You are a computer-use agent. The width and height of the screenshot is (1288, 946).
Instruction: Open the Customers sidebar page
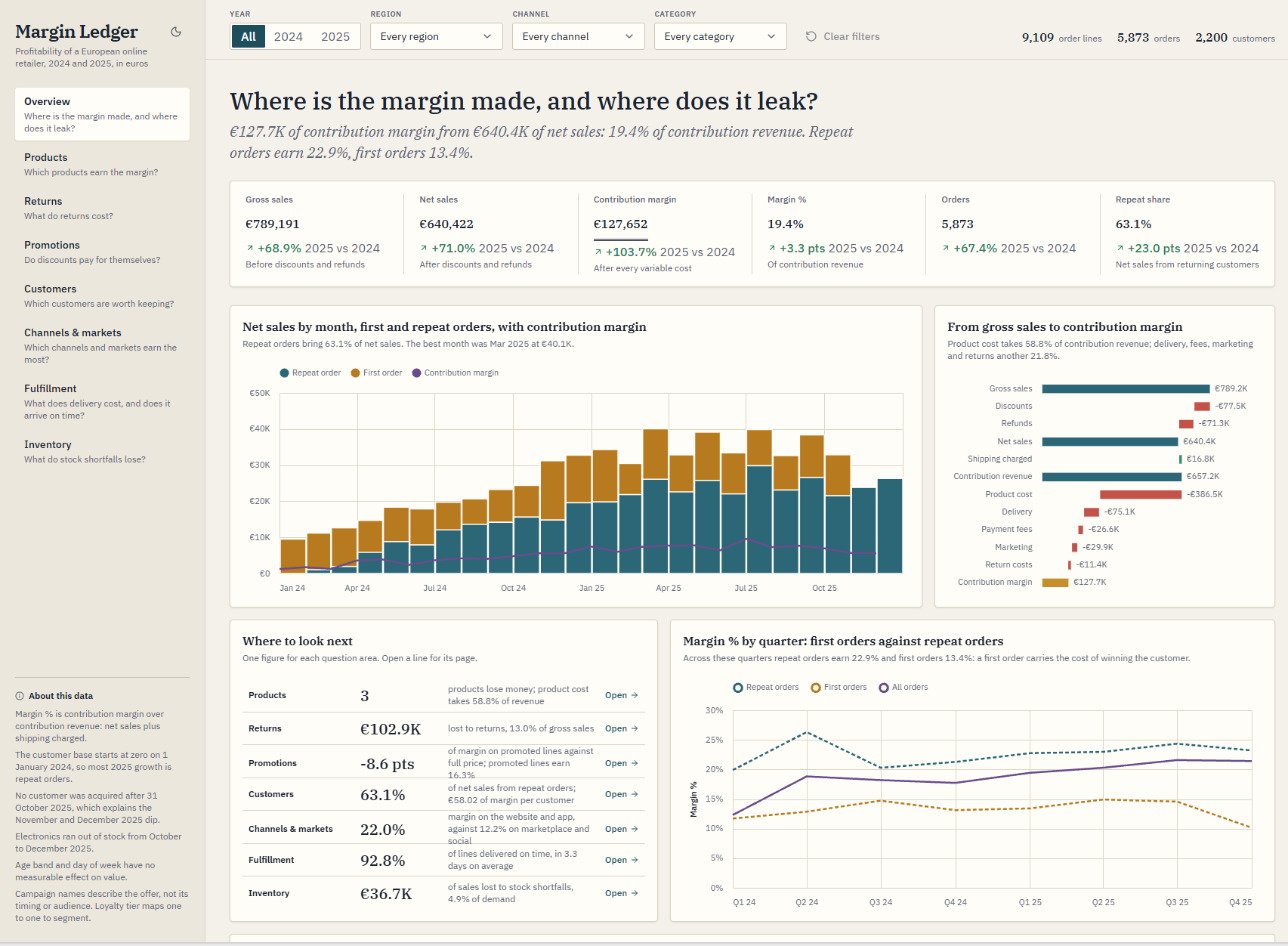pyautogui.click(x=102, y=296)
